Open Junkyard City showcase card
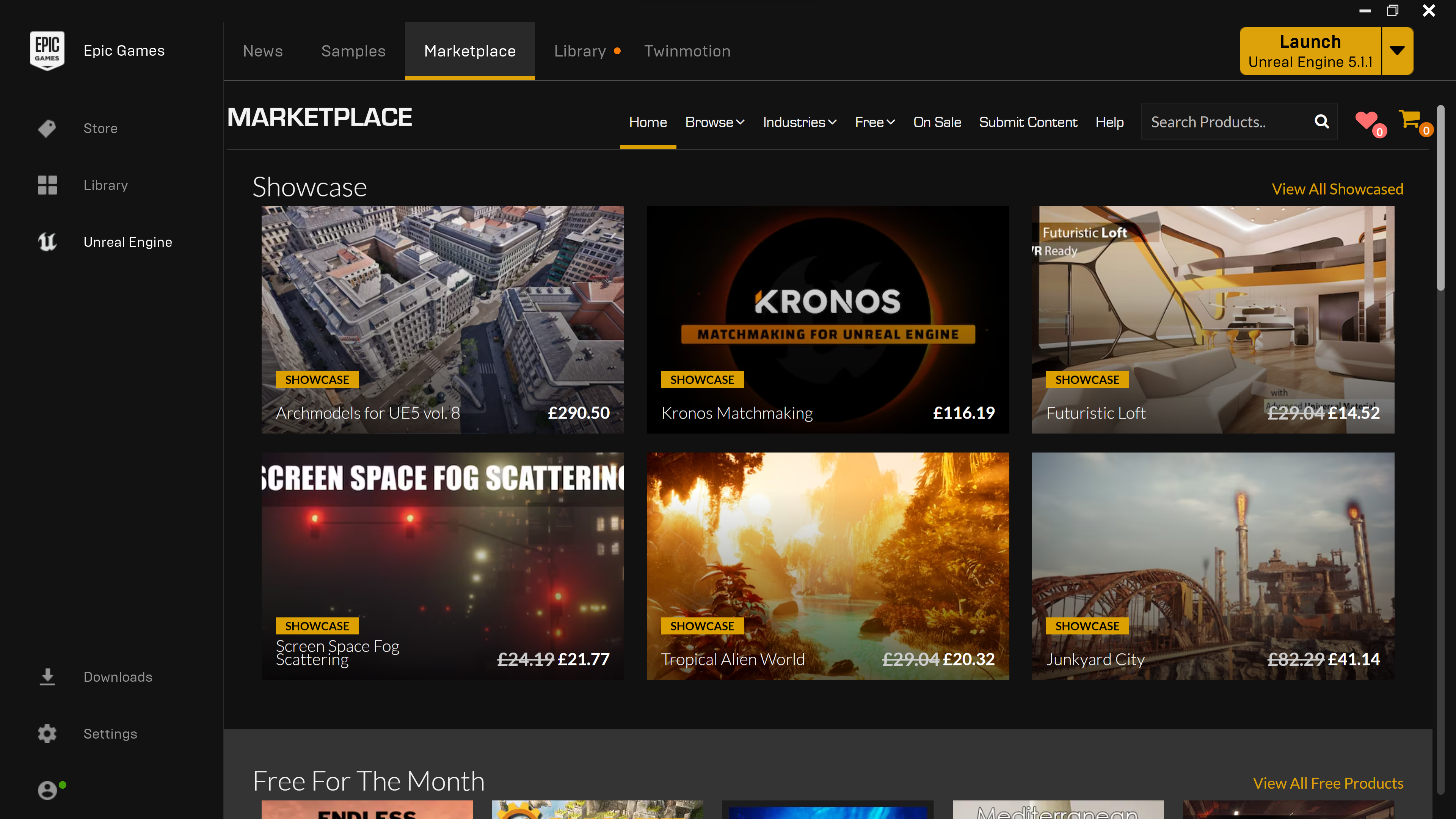Screen dimensions: 1456x819 point(1213,566)
